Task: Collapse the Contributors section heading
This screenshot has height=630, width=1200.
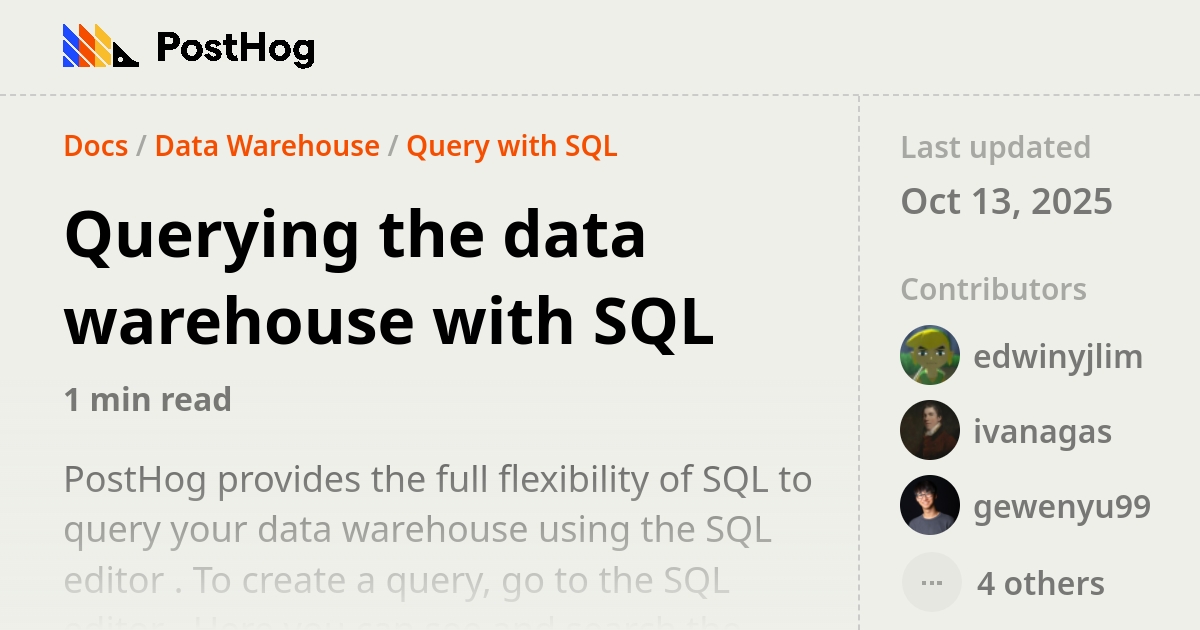Action: tap(993, 289)
